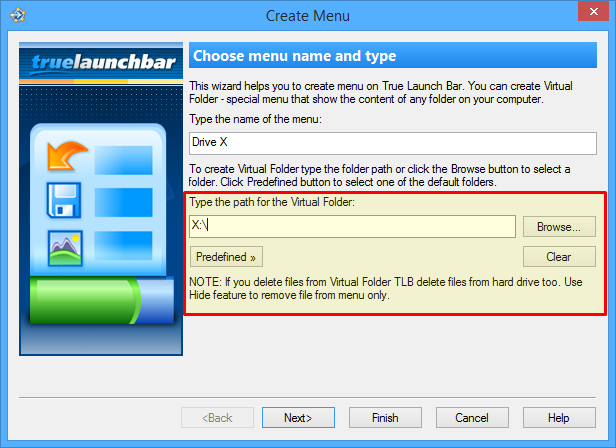The width and height of the screenshot is (616, 448).
Task: Focus the menu name field containing Drive X
Action: [392, 142]
